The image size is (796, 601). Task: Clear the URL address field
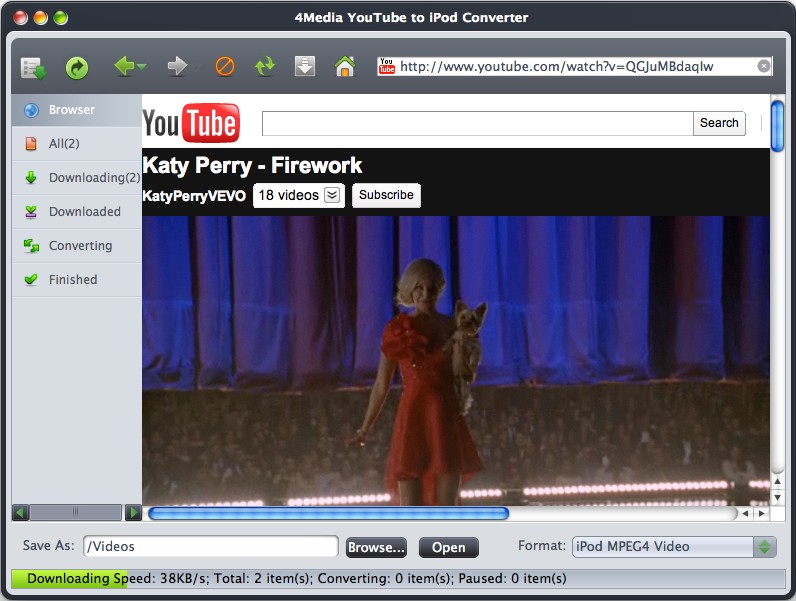pyautogui.click(x=763, y=66)
